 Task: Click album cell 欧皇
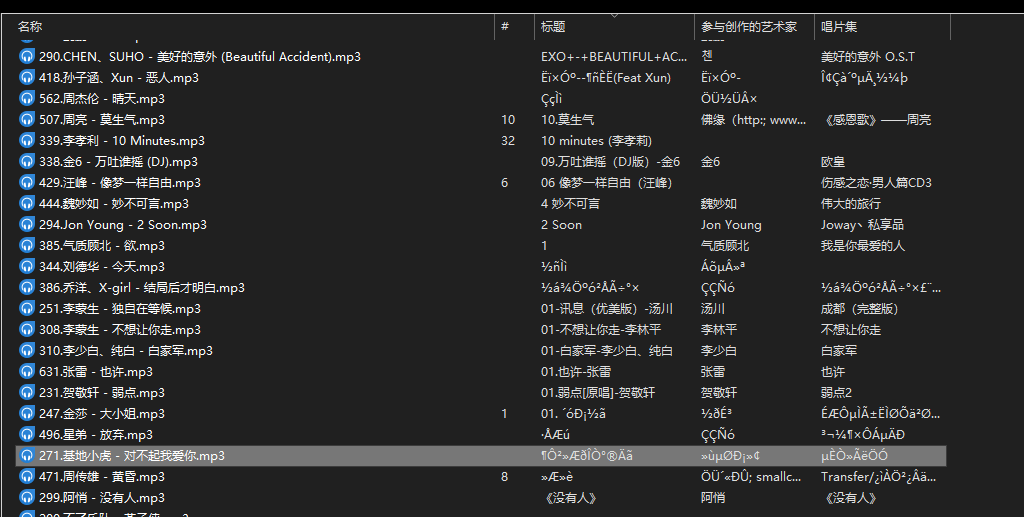[x=833, y=161]
